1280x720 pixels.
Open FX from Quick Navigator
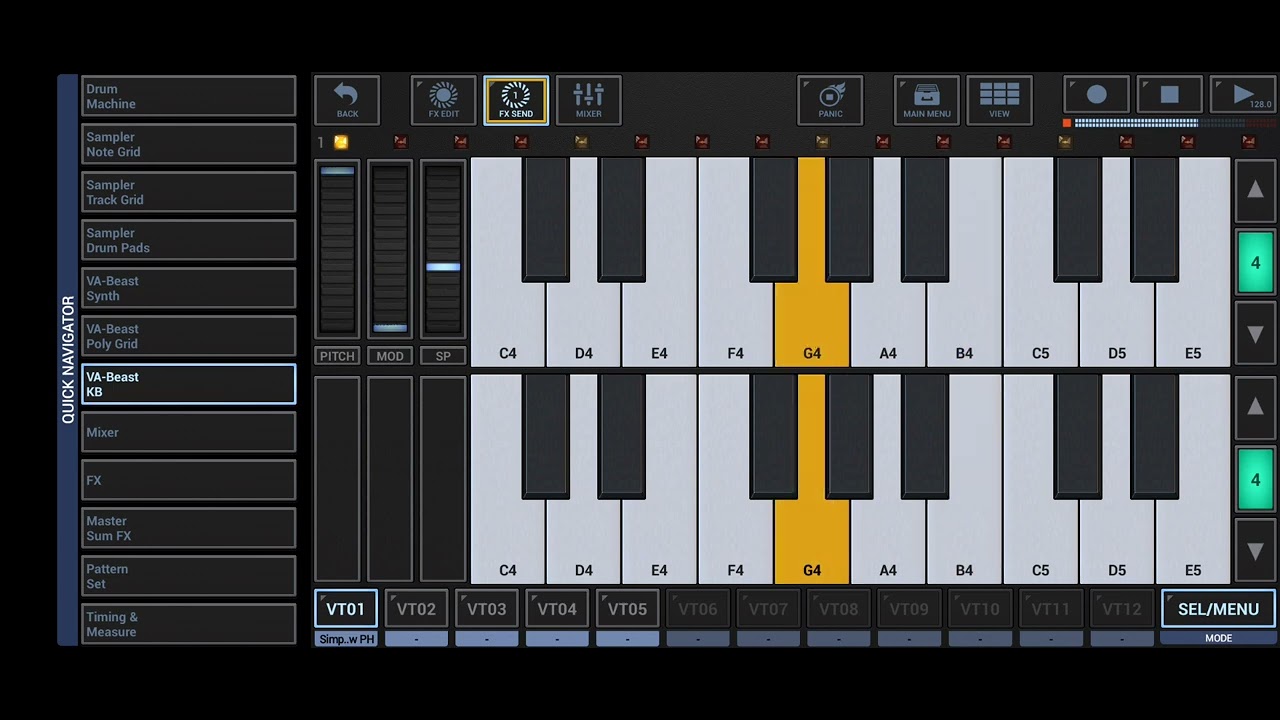(x=189, y=480)
